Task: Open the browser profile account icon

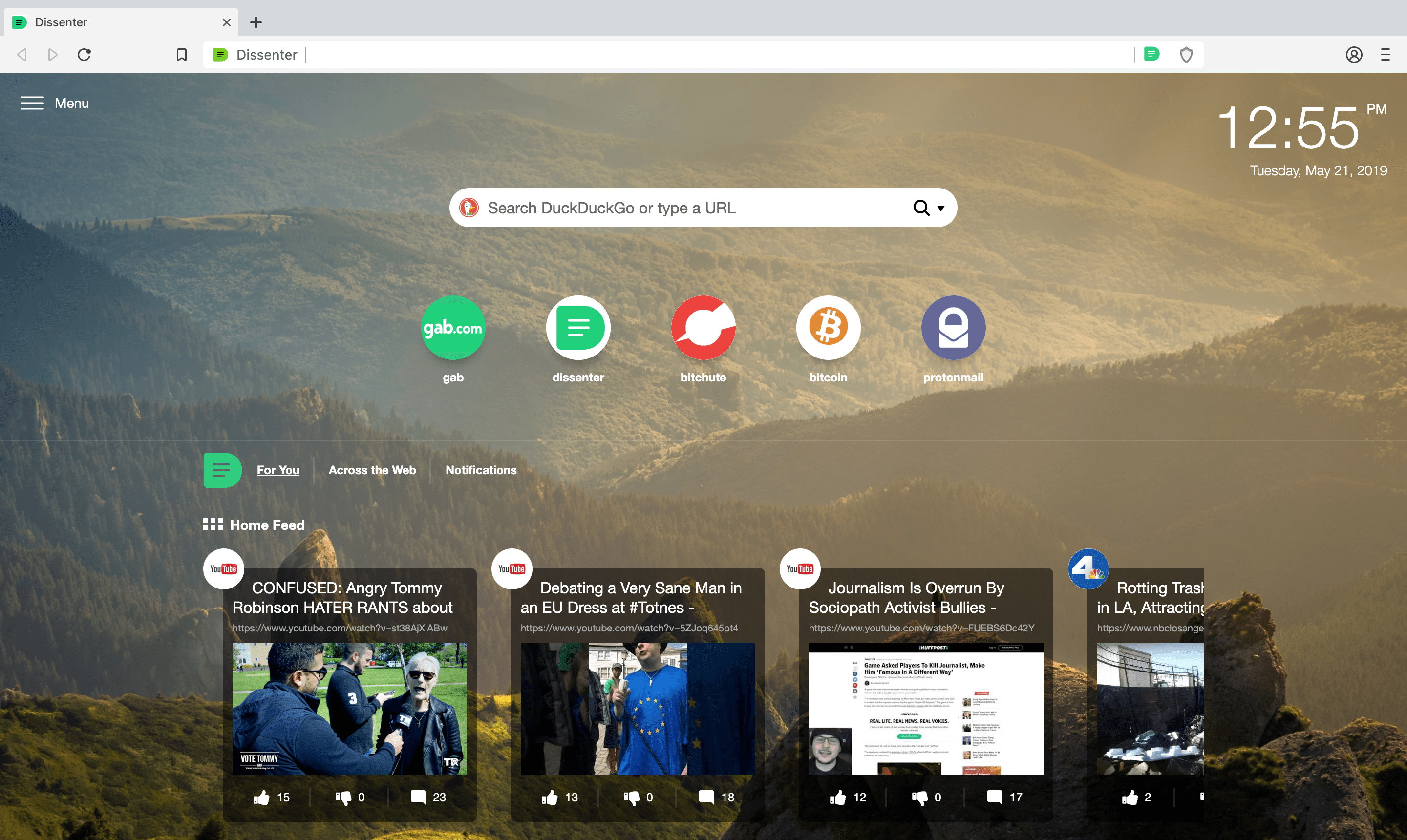Action: pos(1354,54)
